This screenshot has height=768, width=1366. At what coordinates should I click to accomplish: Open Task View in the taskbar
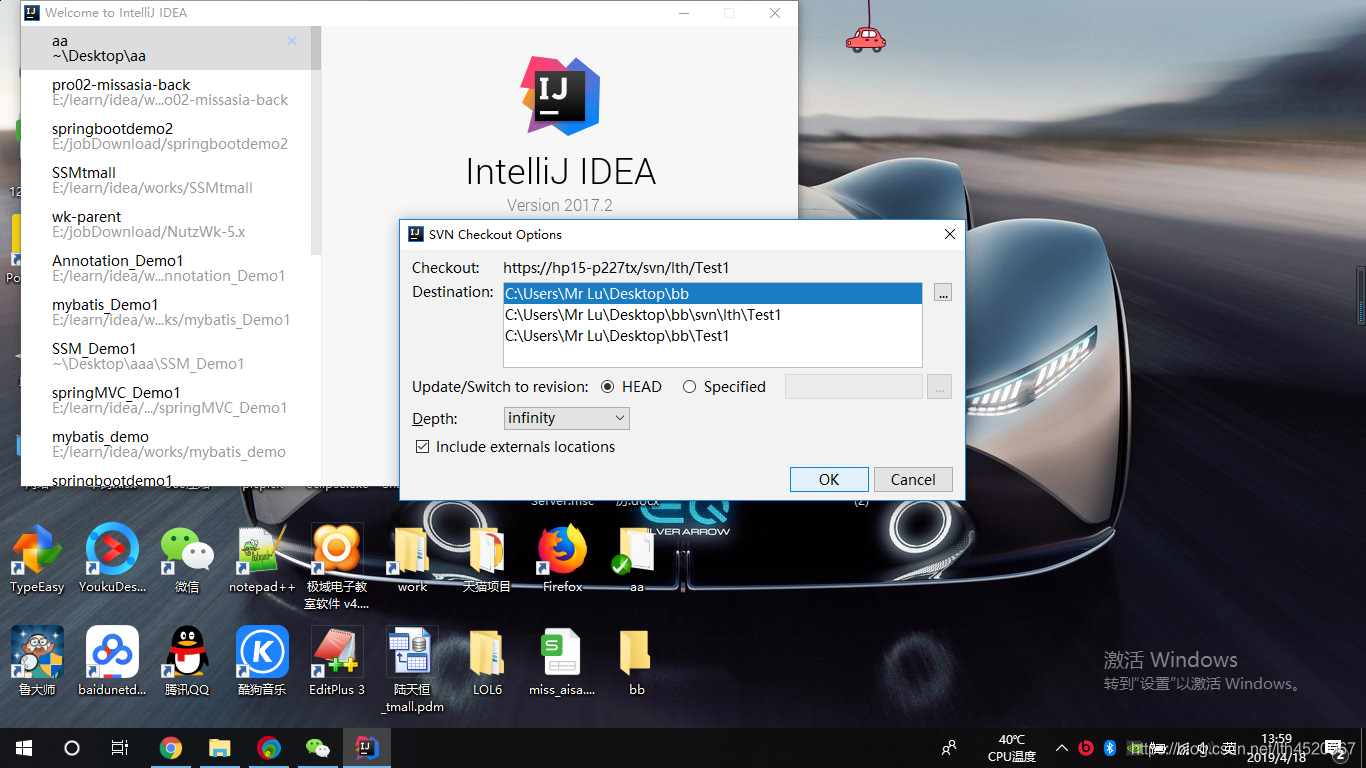(x=120, y=748)
